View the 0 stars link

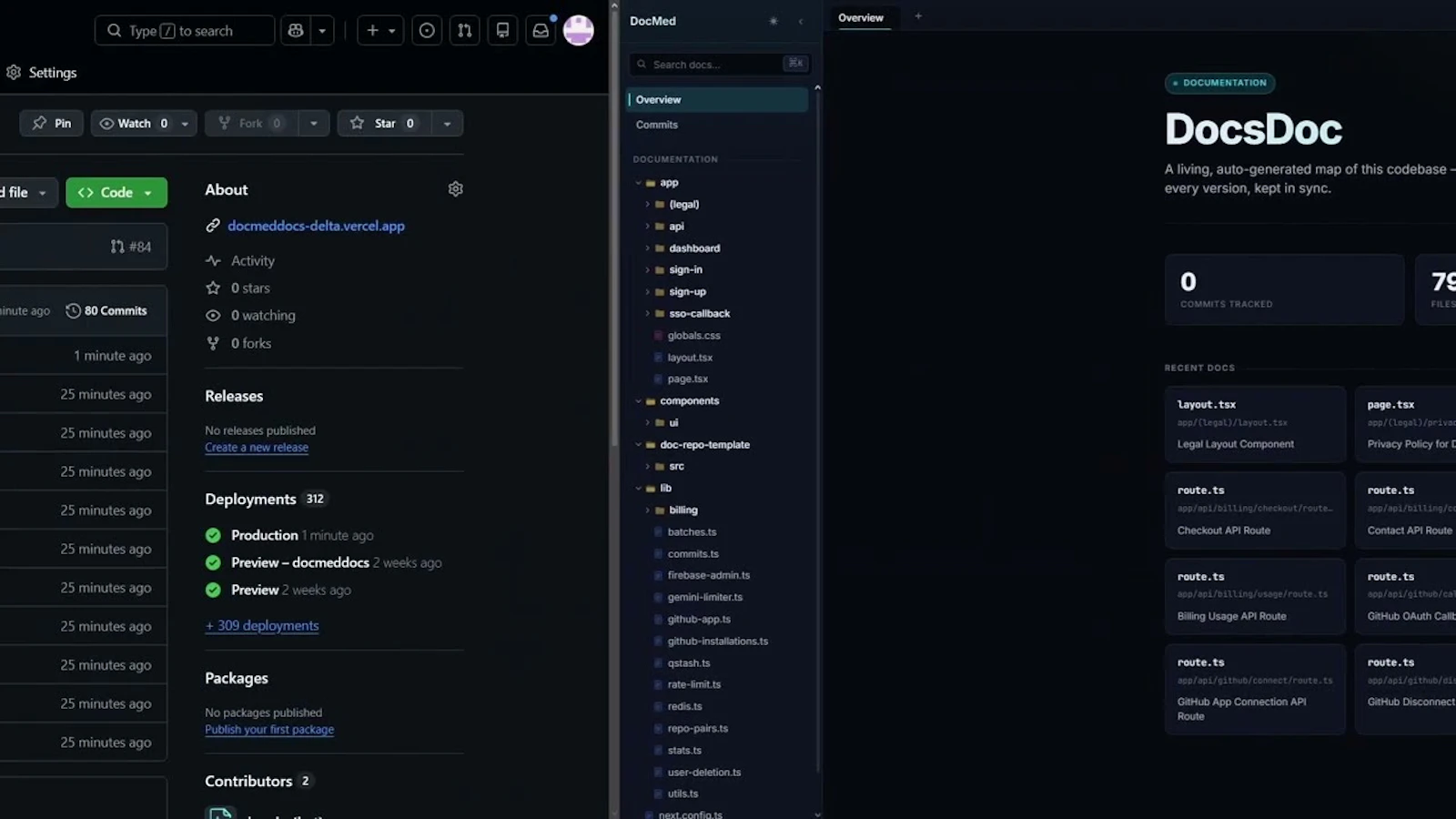tap(250, 288)
